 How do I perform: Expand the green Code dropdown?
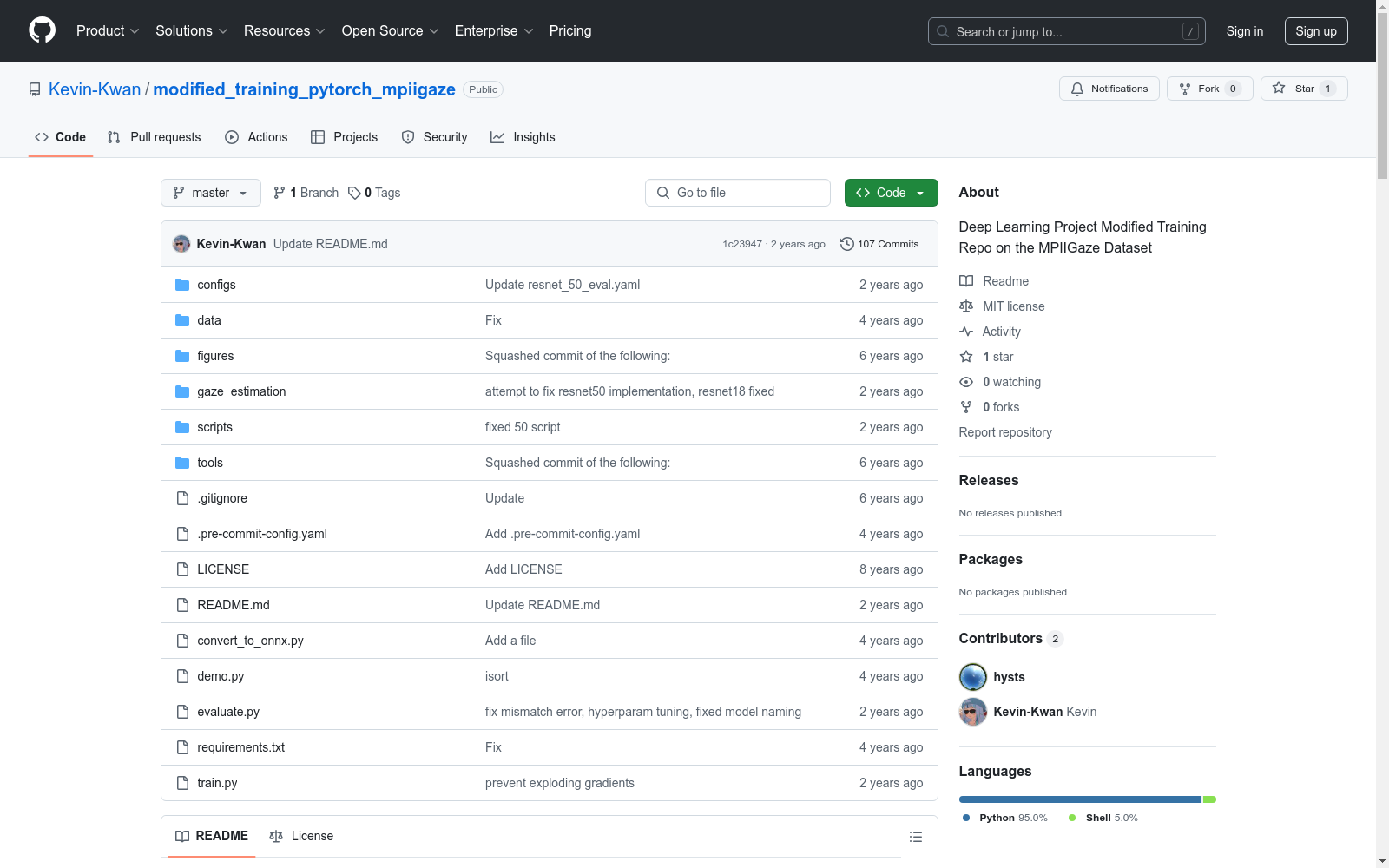click(891, 193)
